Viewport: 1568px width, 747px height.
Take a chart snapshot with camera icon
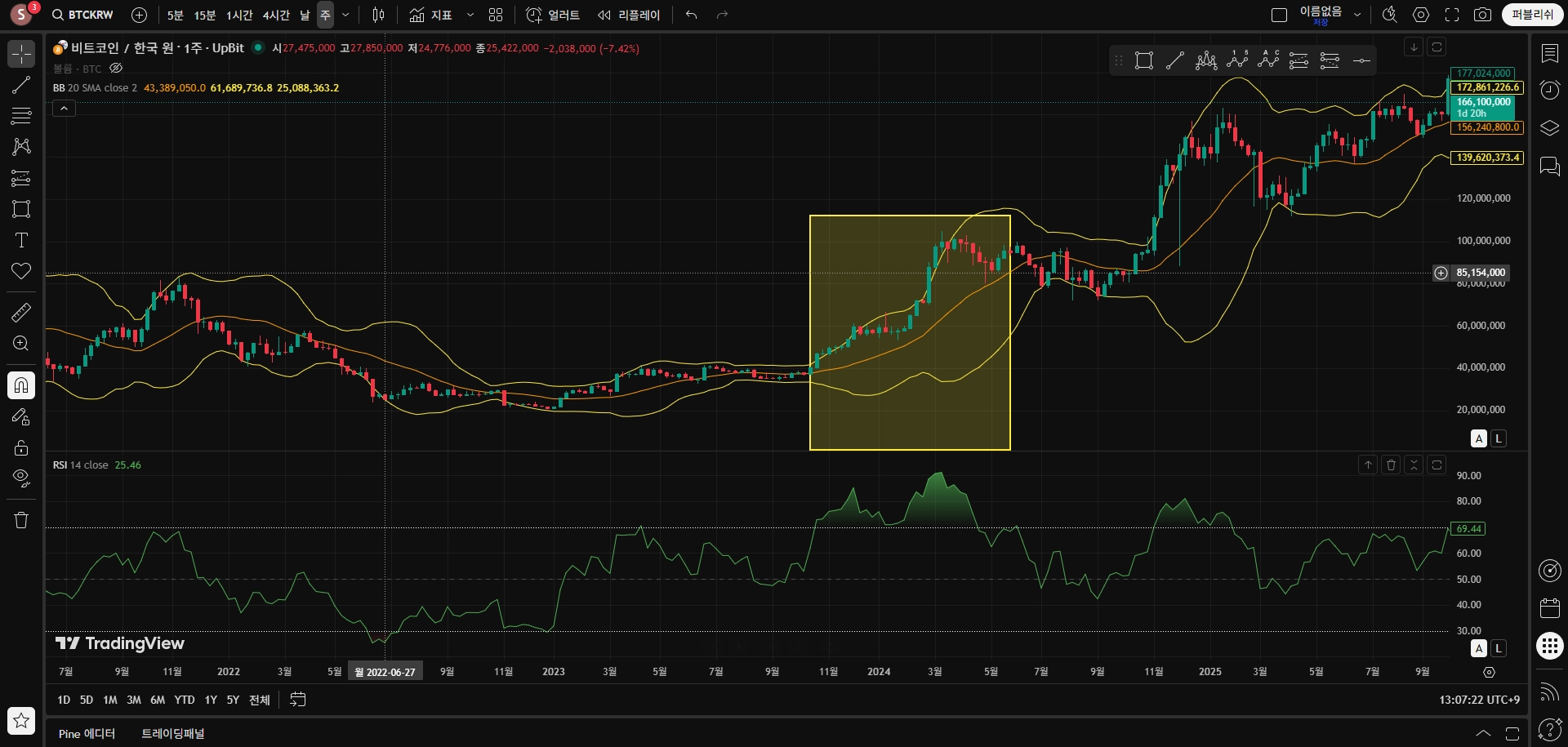1482,15
